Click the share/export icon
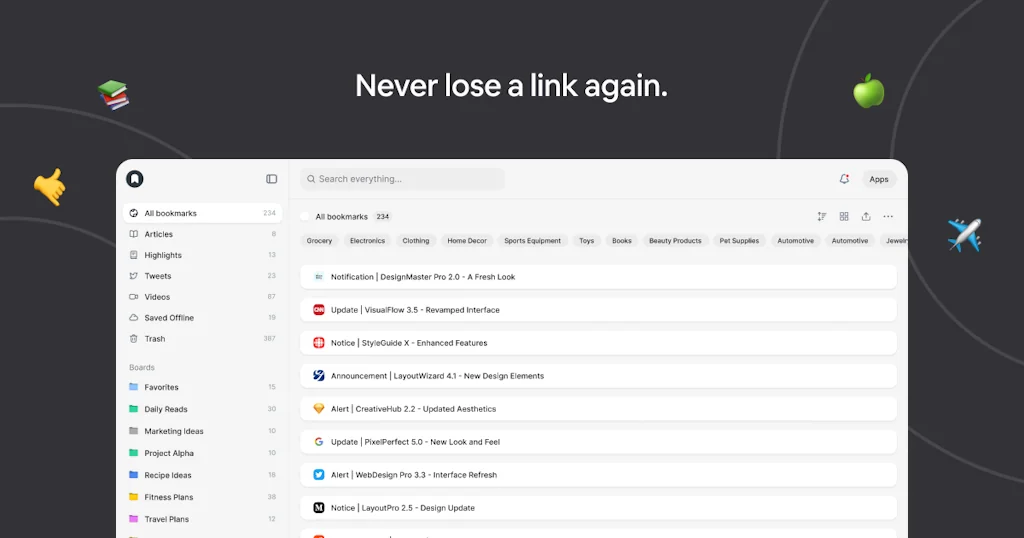The width and height of the screenshot is (1024, 538). coord(866,216)
